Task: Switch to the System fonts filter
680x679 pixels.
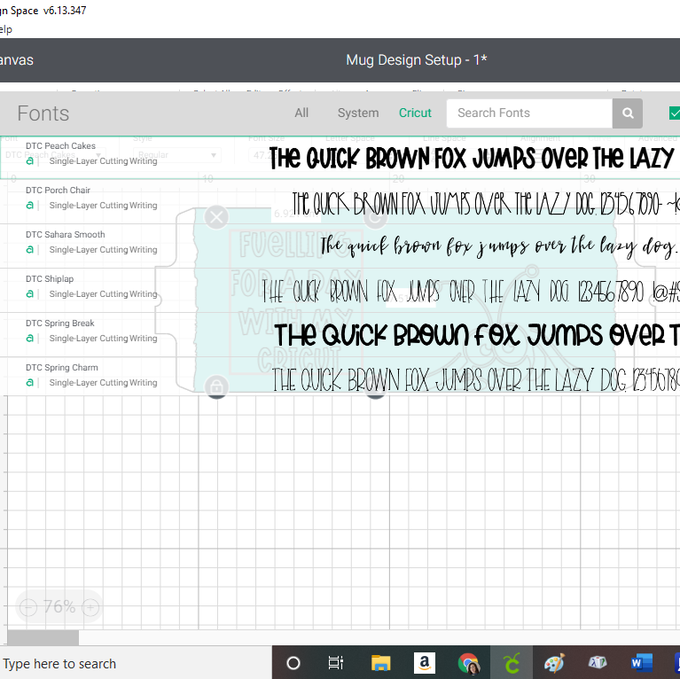Action: [x=358, y=113]
